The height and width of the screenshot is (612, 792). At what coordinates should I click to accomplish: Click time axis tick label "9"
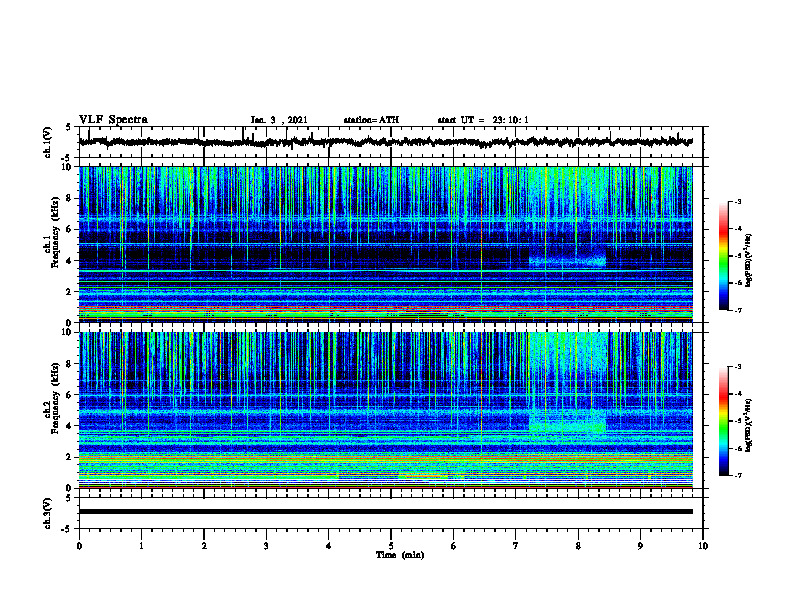(x=640, y=546)
